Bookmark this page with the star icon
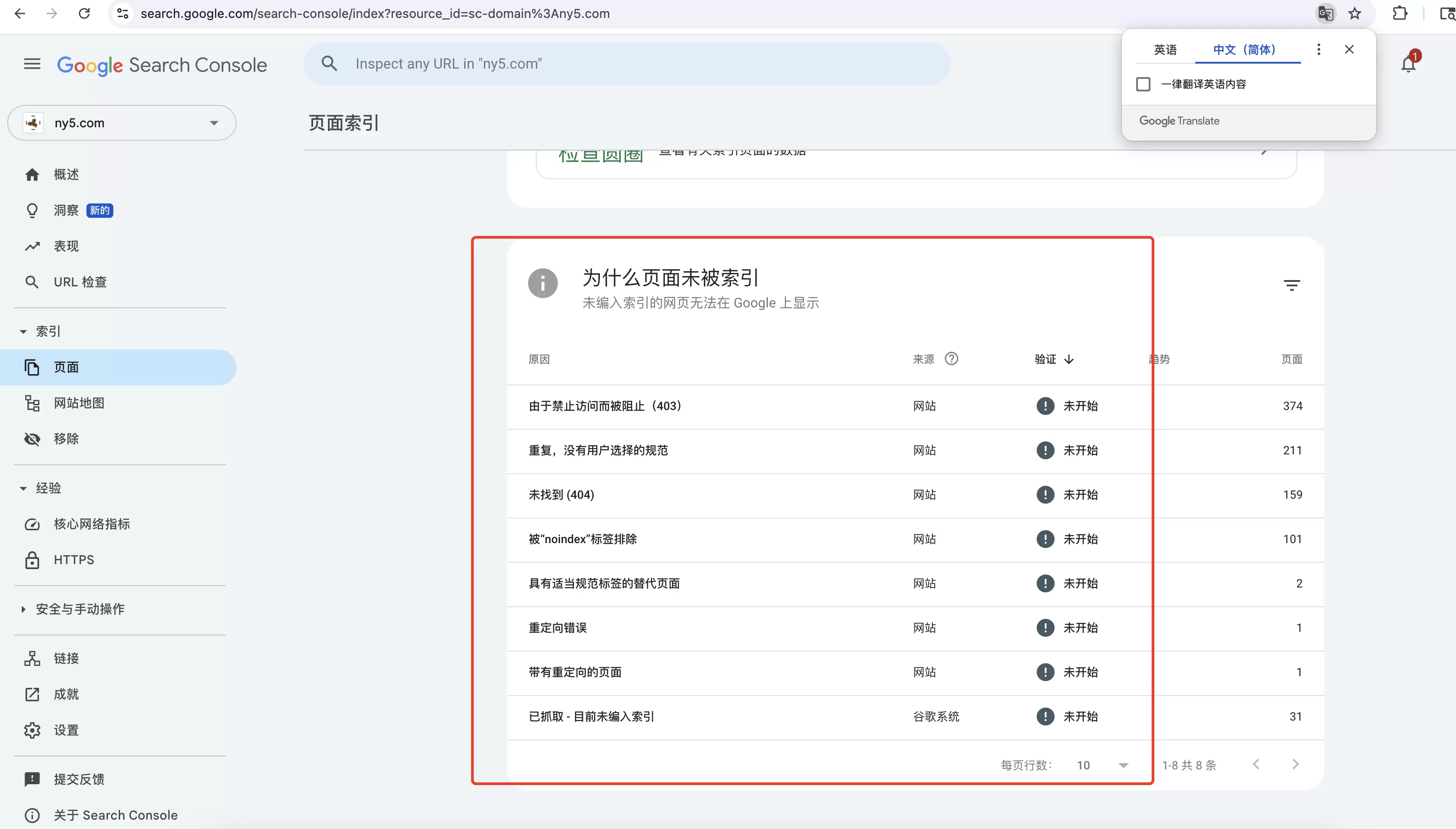1456x829 pixels. click(1355, 13)
